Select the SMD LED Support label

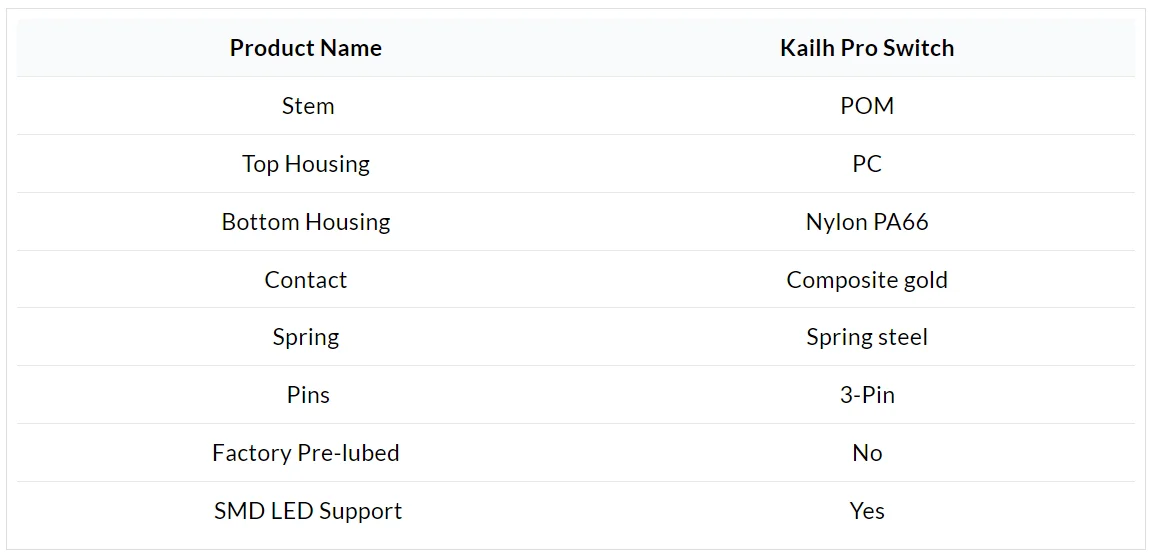307,511
